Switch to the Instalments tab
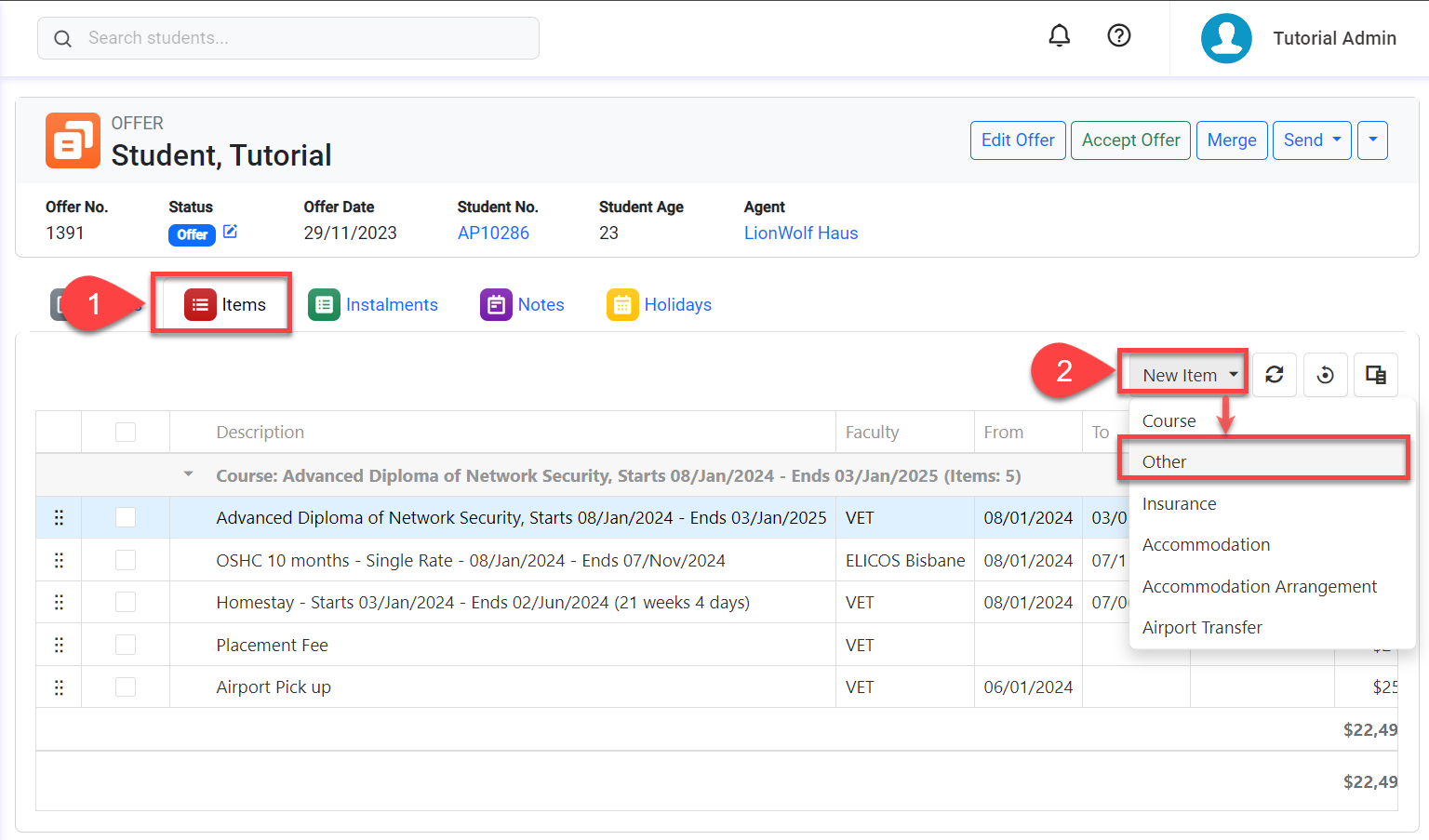 (373, 304)
